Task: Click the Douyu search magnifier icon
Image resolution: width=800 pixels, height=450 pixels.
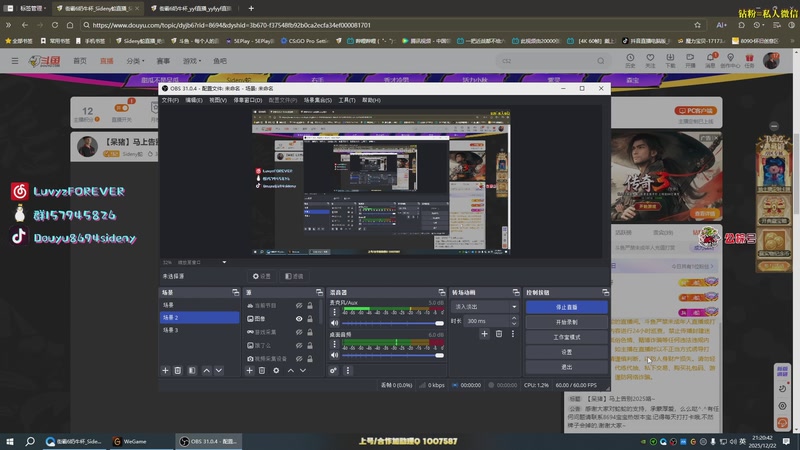Action: tap(601, 61)
